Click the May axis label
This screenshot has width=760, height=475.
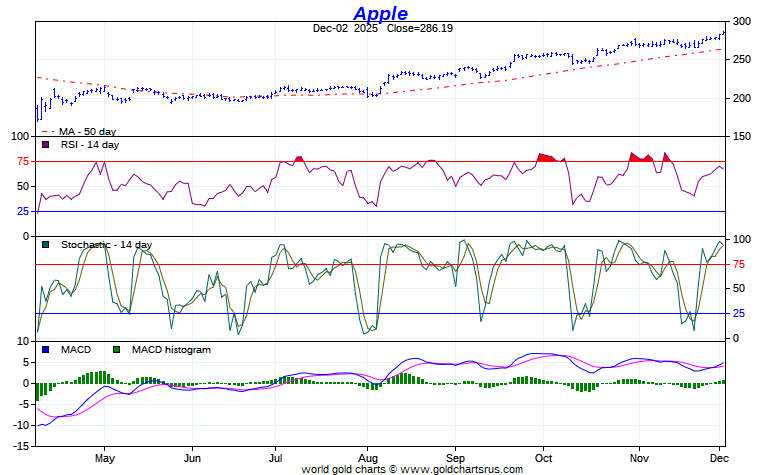tap(105, 458)
